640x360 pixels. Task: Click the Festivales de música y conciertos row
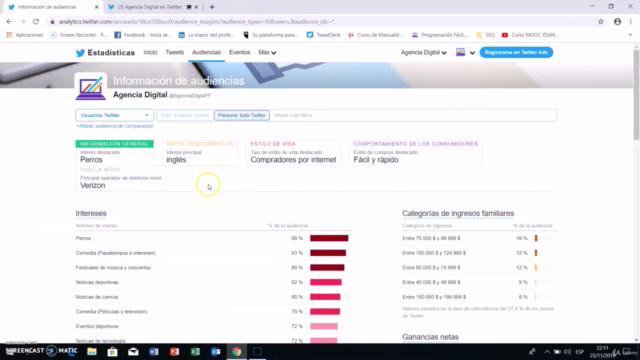(213, 268)
